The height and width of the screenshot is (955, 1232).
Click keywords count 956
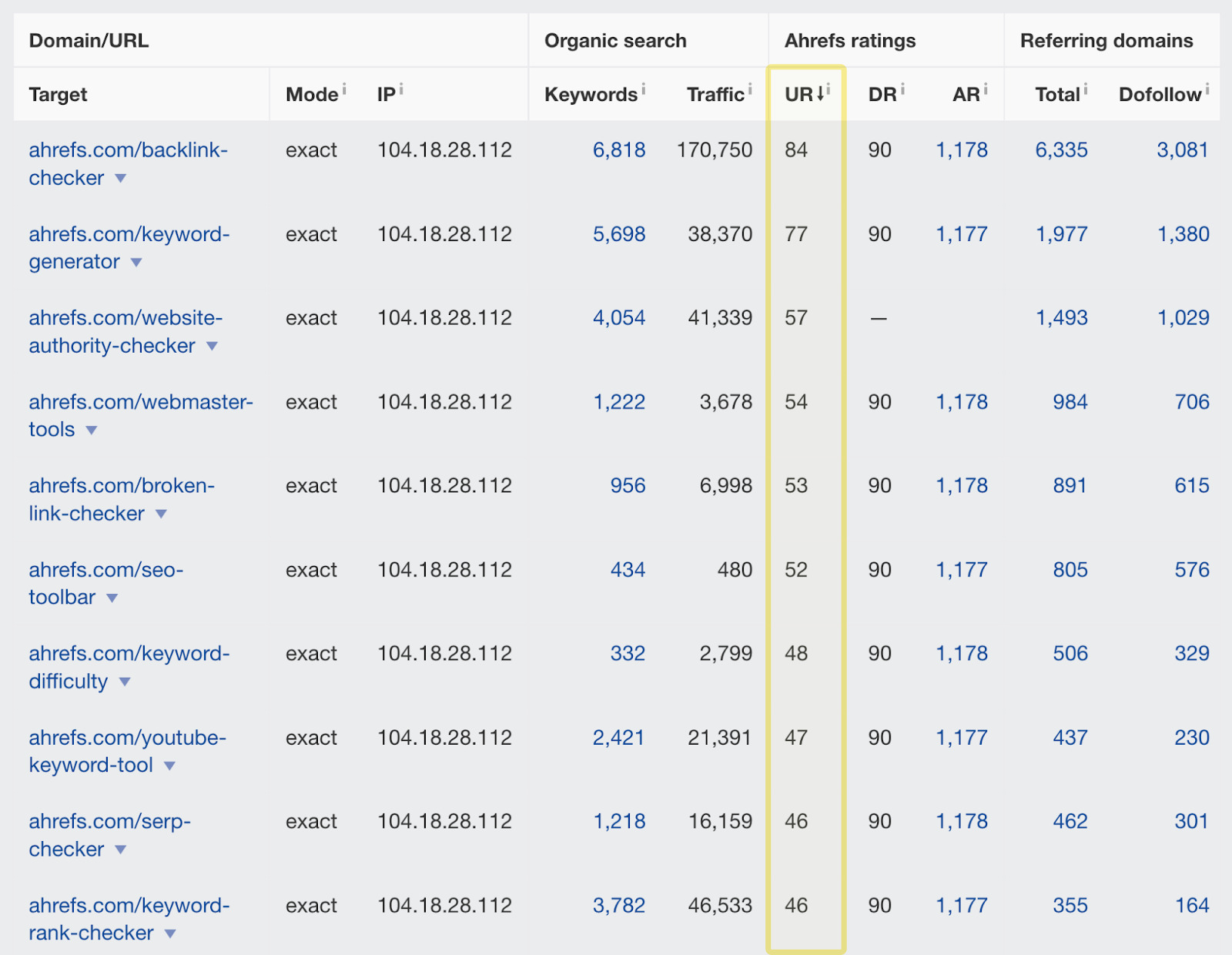coord(628,486)
